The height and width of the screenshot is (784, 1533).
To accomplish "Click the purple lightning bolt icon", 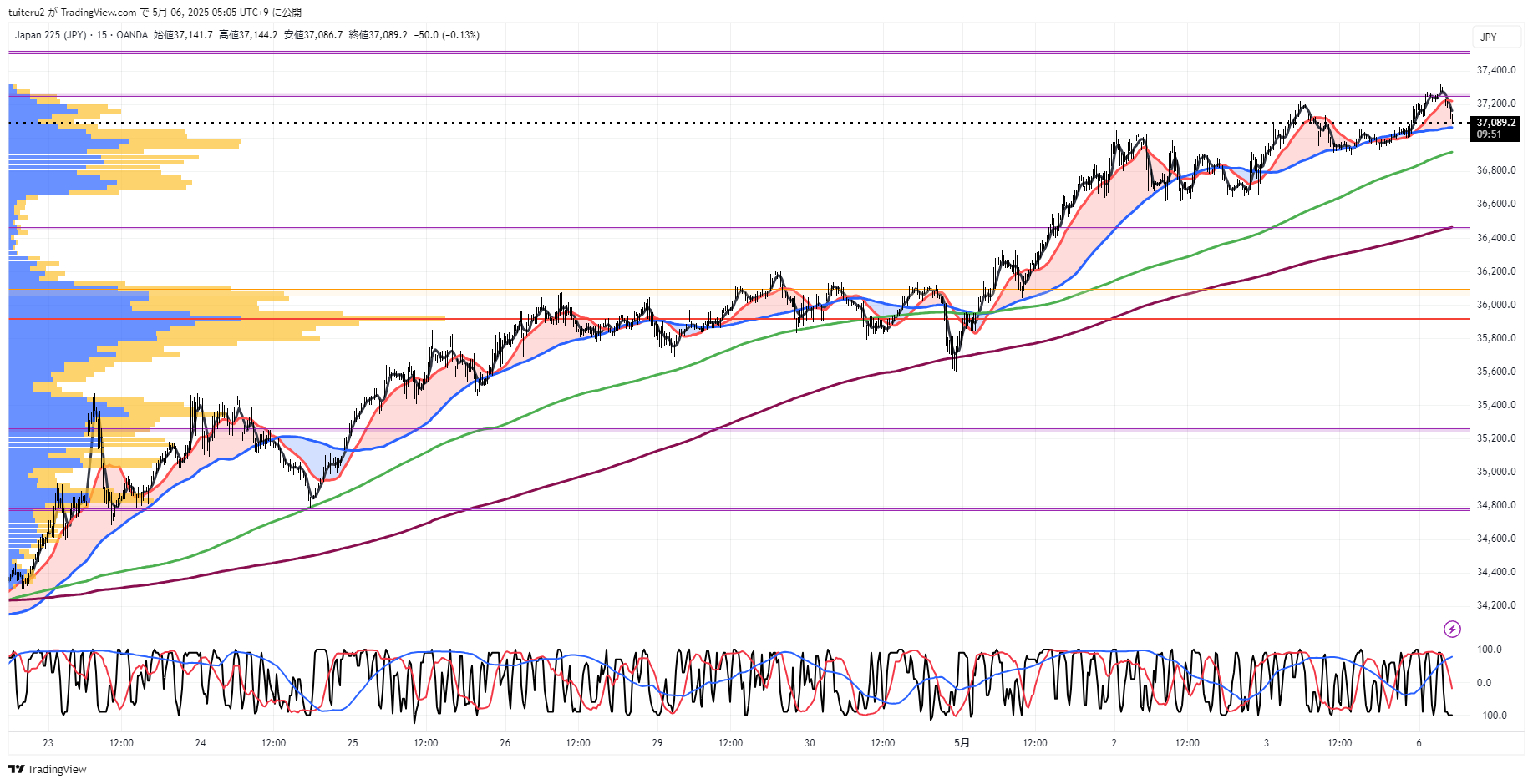I will (x=1452, y=629).
